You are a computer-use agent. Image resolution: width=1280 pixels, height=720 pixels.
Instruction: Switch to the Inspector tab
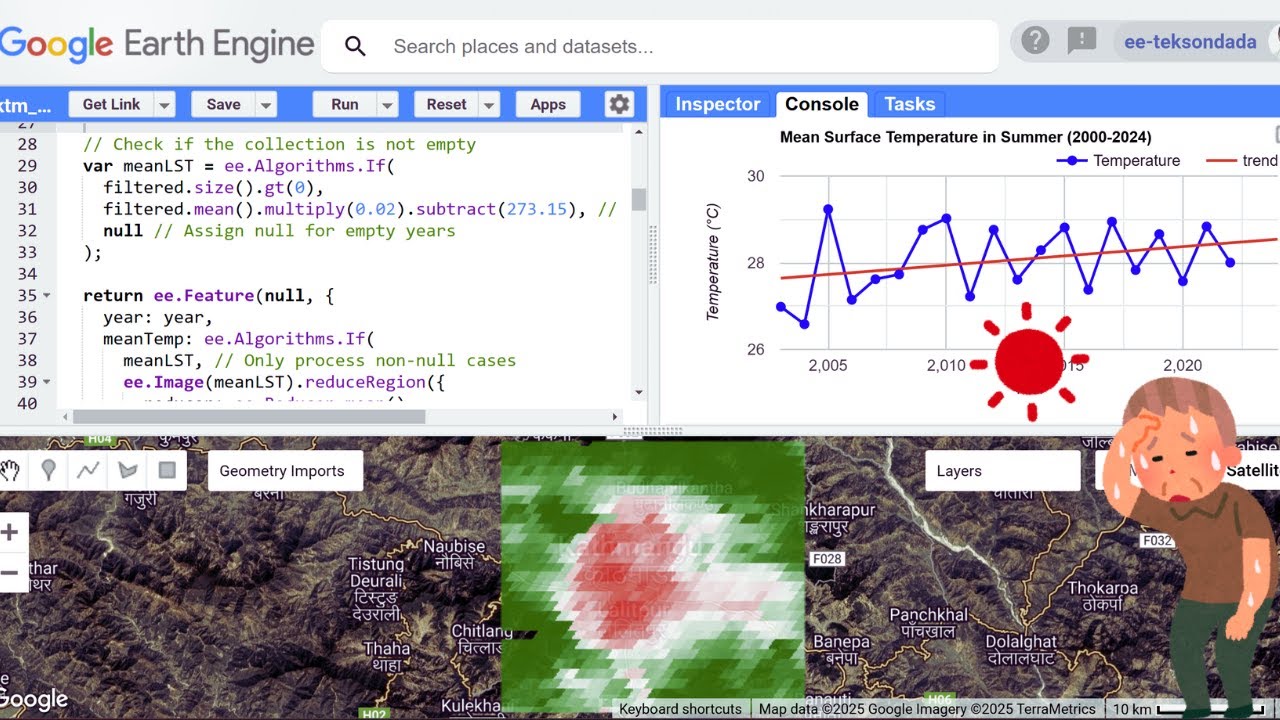(x=717, y=104)
